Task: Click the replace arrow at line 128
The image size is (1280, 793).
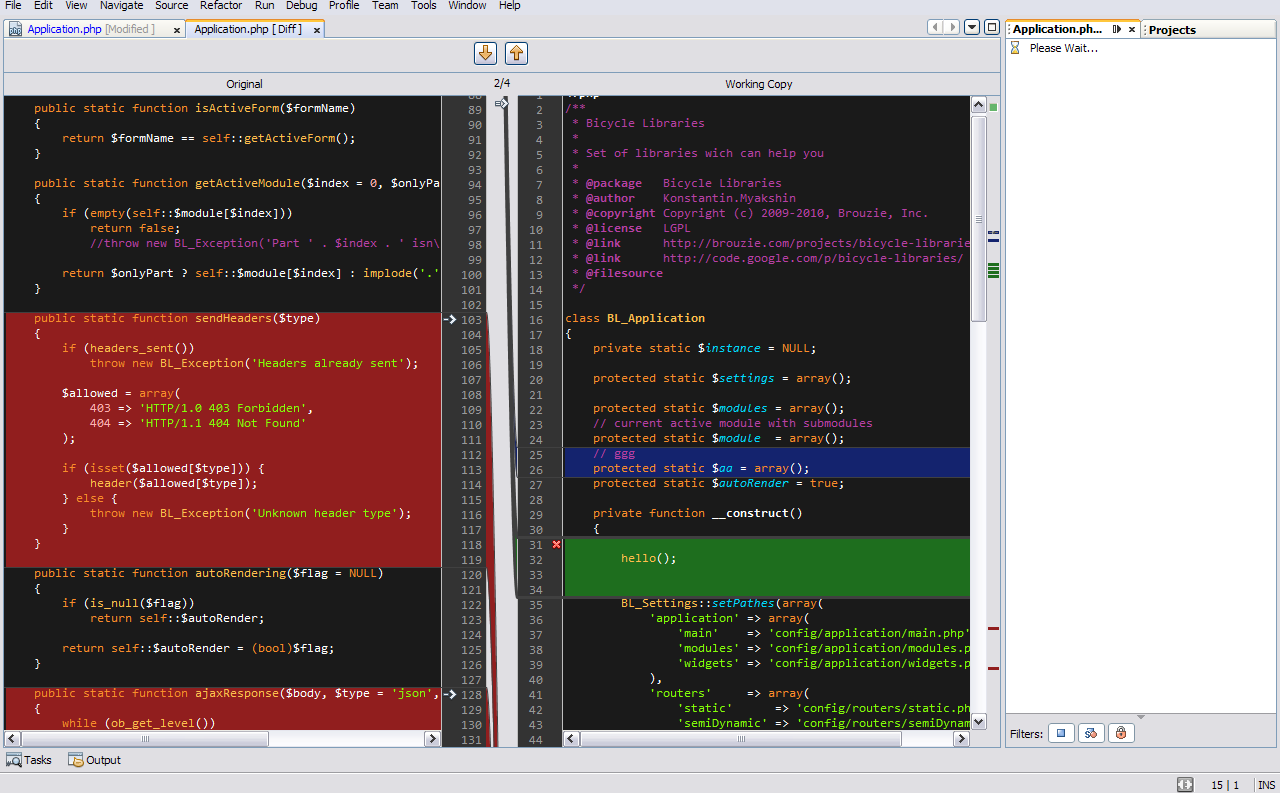Action: [449, 694]
